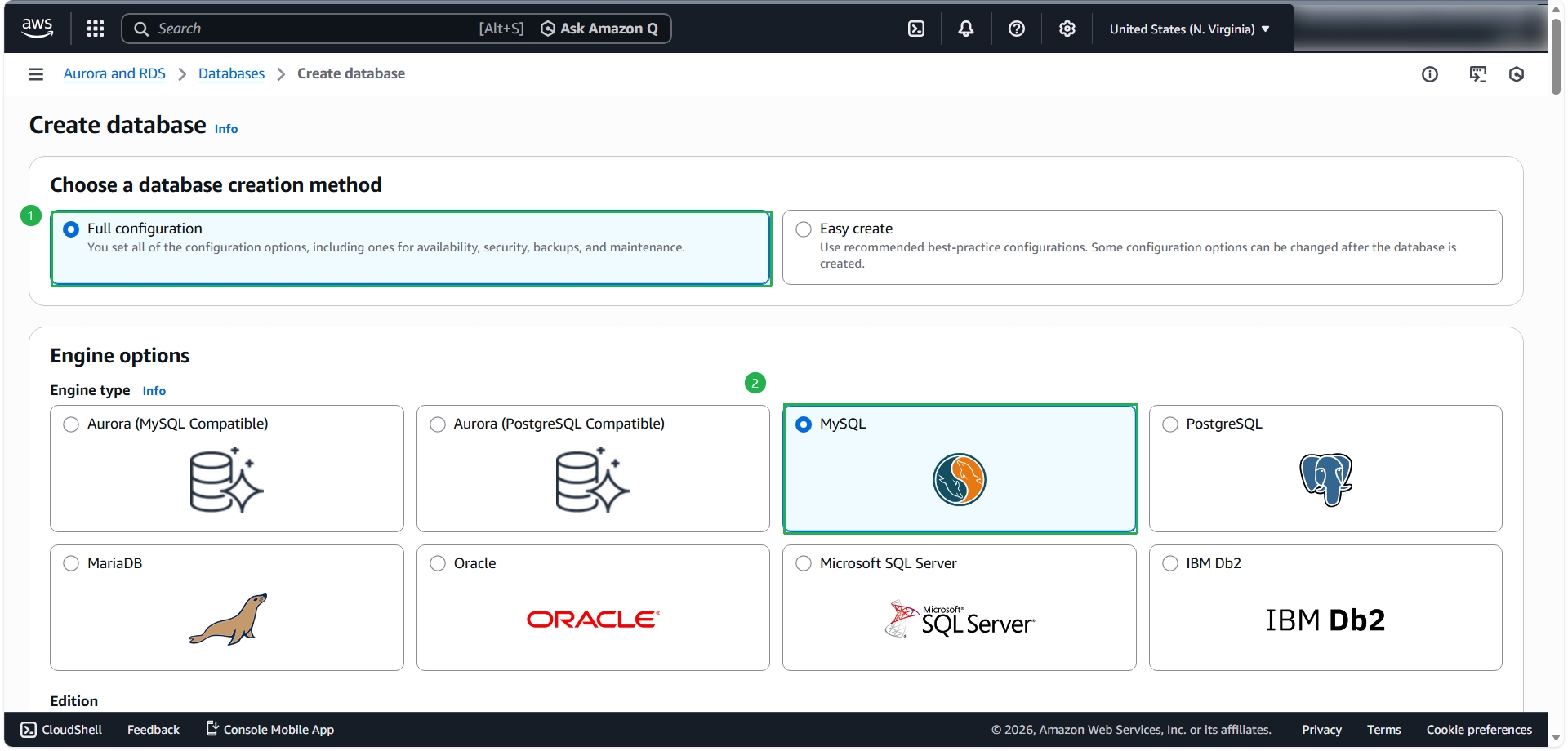Image resolution: width=1568 pixels, height=751 pixels.
Task: Choose the Aurora (PostgreSQL Compatible) engine radio
Action: [438, 424]
